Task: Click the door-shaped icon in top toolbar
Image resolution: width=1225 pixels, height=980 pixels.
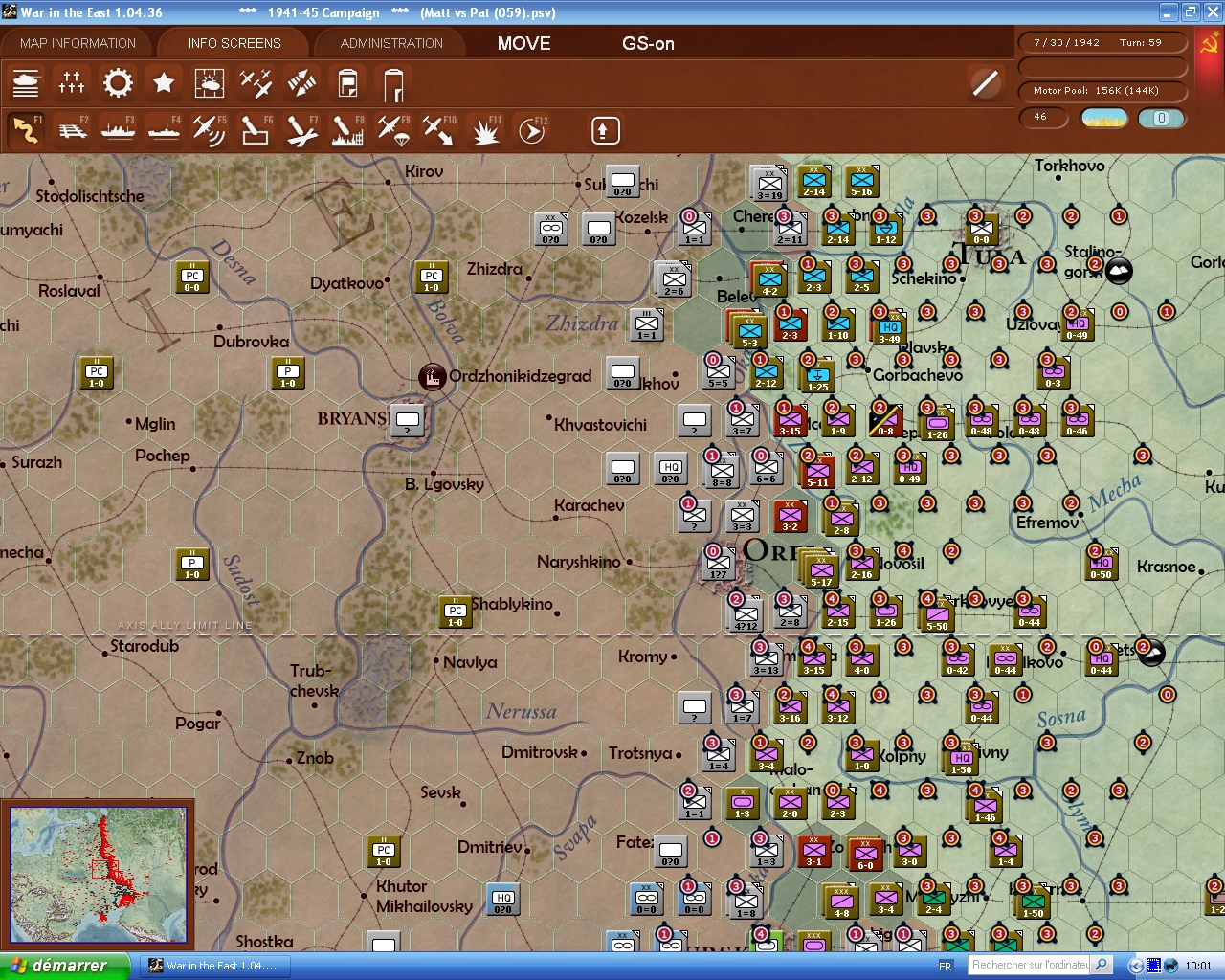Action: pyautogui.click(x=393, y=84)
